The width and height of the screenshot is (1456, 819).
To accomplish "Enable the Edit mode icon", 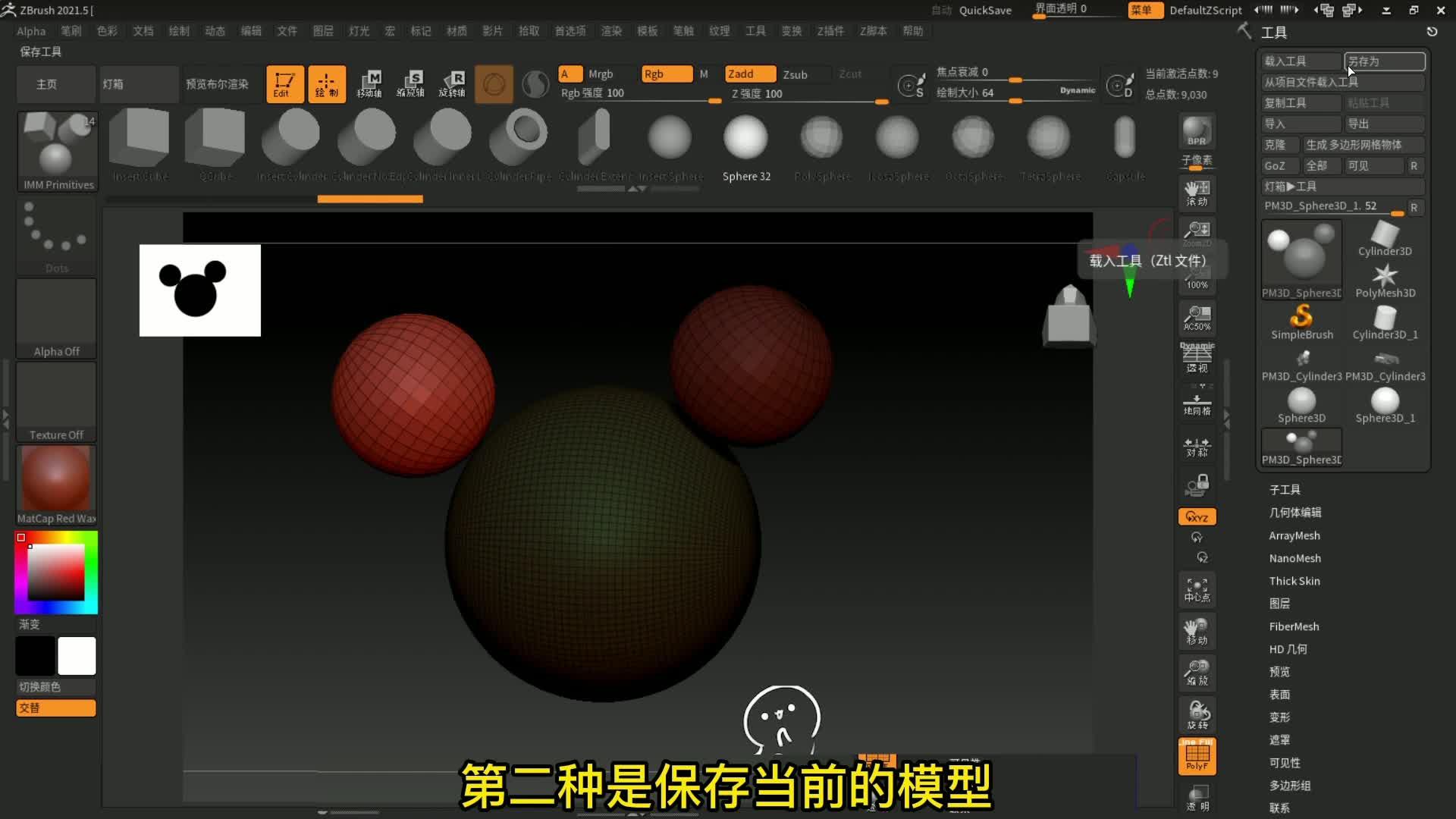I will click(284, 83).
